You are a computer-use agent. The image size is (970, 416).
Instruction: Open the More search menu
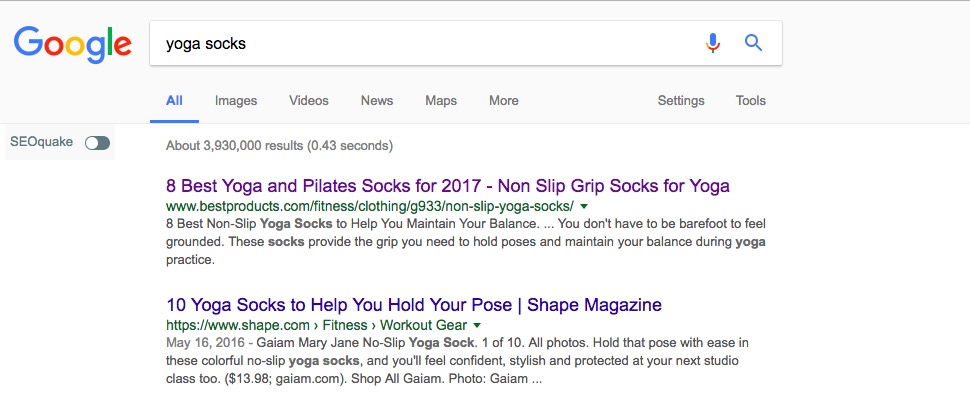(504, 100)
